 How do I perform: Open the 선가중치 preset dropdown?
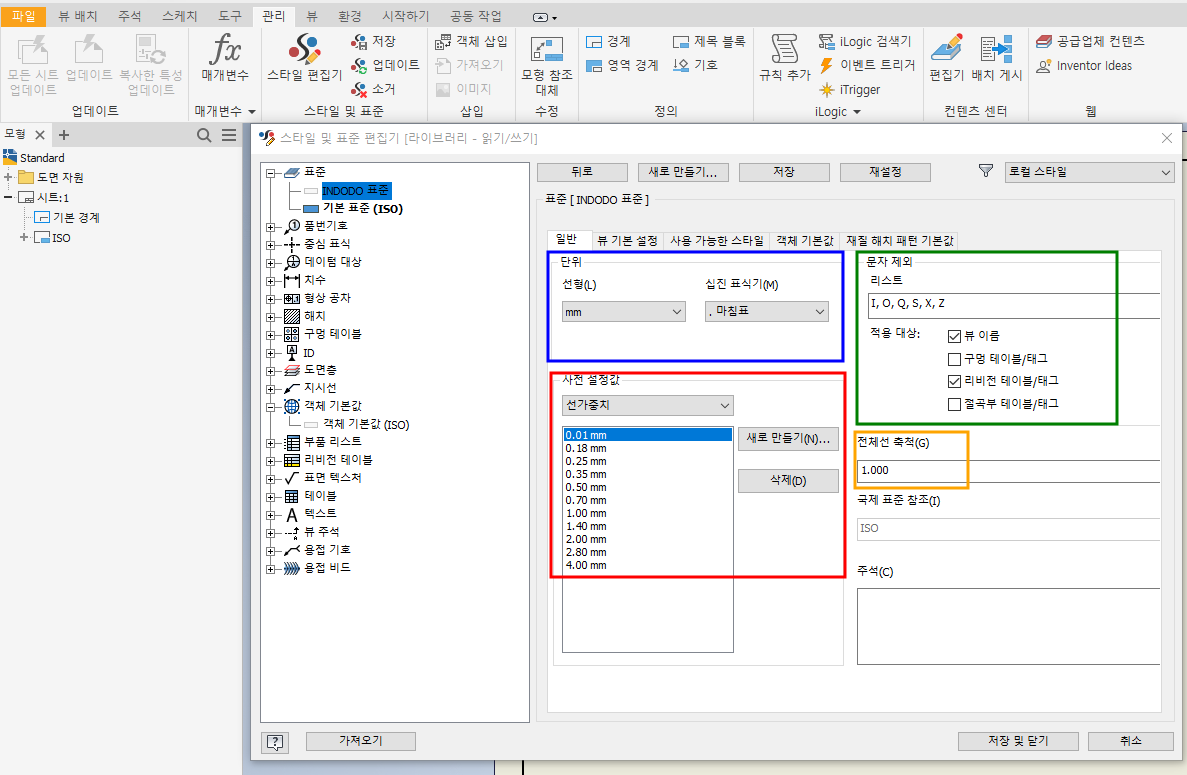(648, 406)
